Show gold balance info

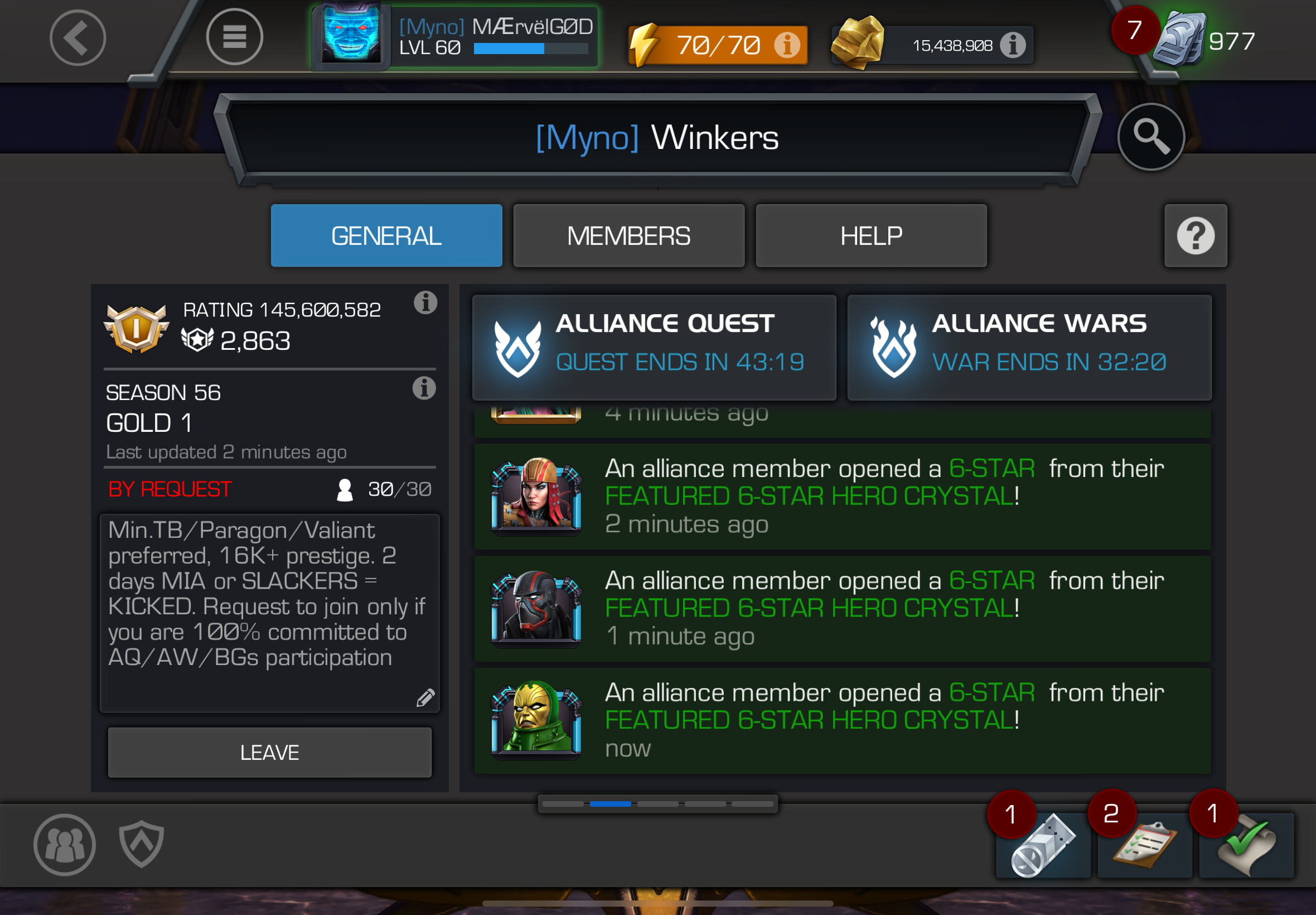[1013, 45]
